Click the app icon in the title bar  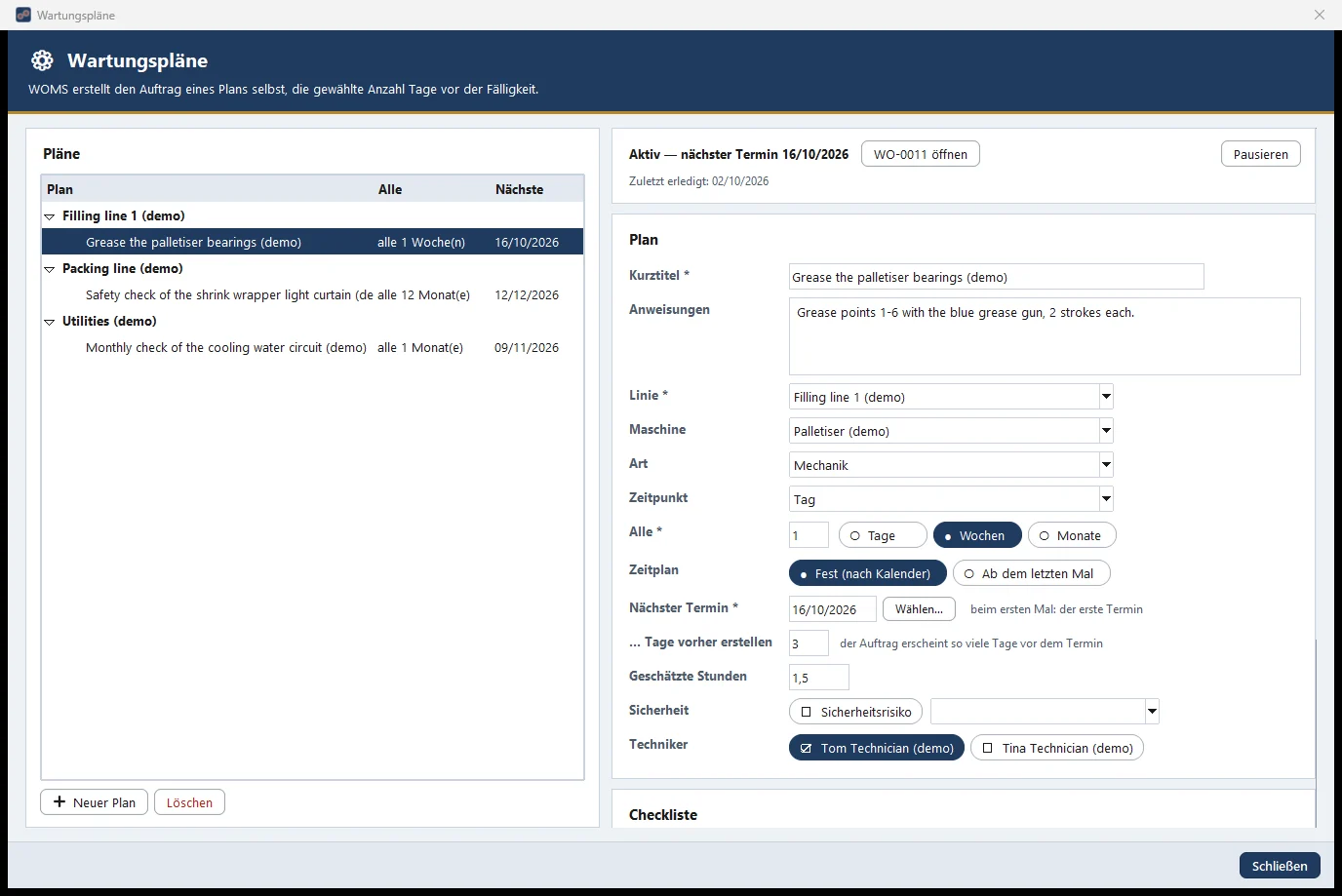click(x=23, y=15)
